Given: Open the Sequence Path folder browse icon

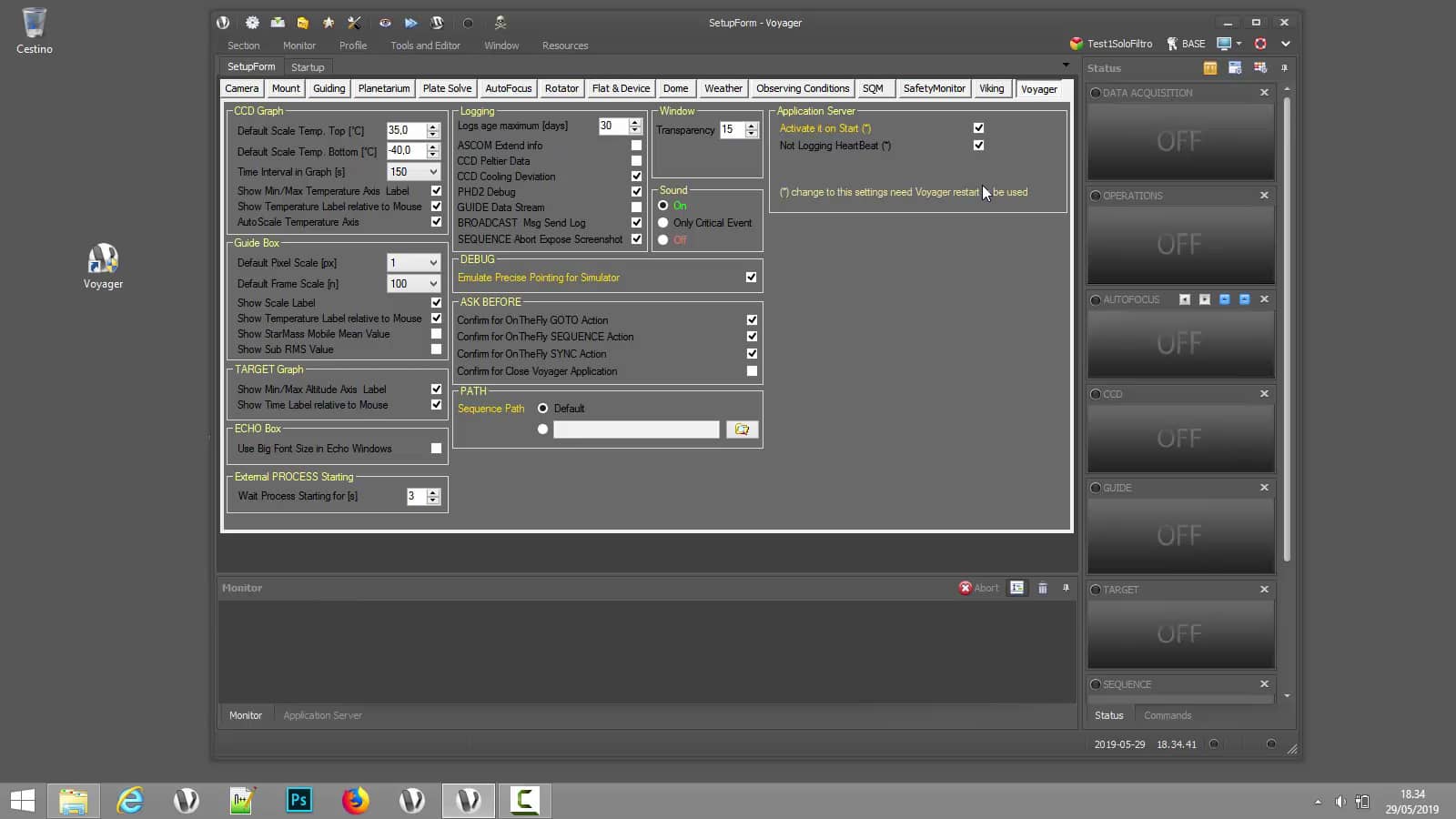Looking at the screenshot, I should pos(742,429).
